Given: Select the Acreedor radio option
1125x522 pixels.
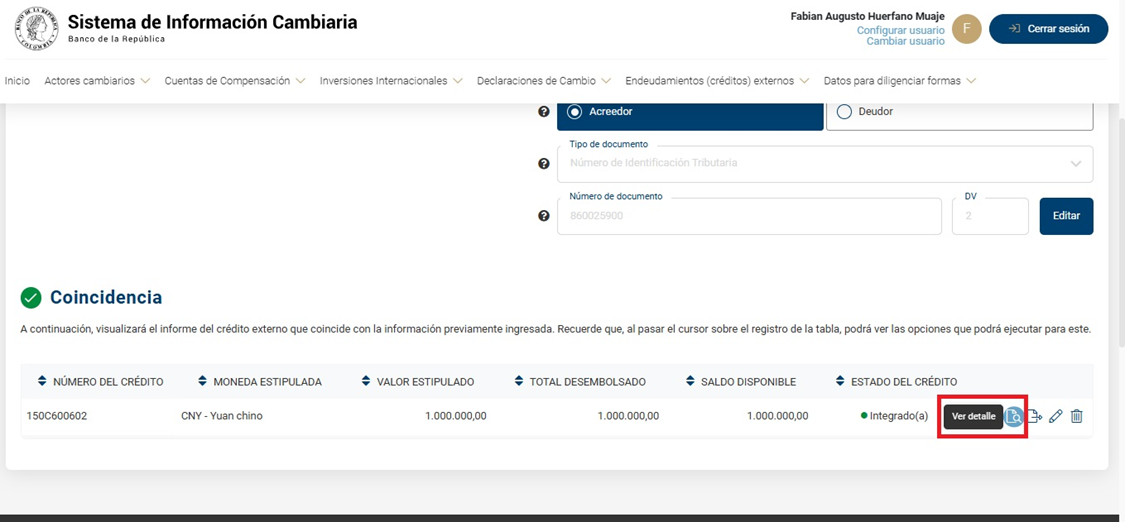Looking at the screenshot, I should click(575, 112).
